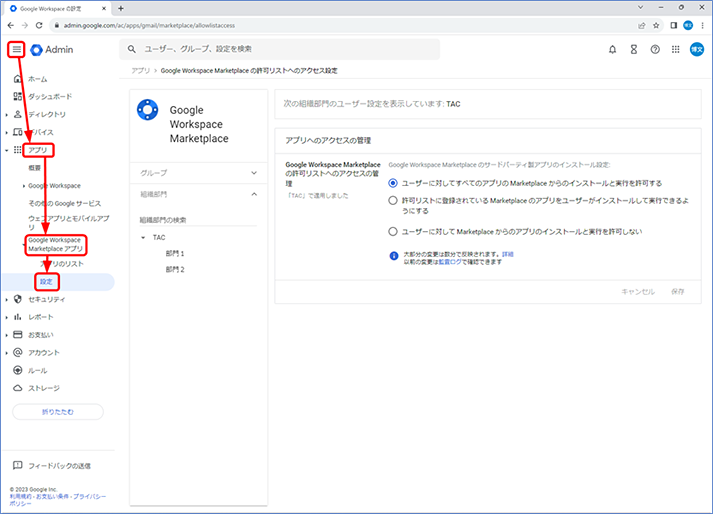This screenshot has width=713, height=514.
Task: Expand お支払い sidebar arrow
Action: click(6, 335)
